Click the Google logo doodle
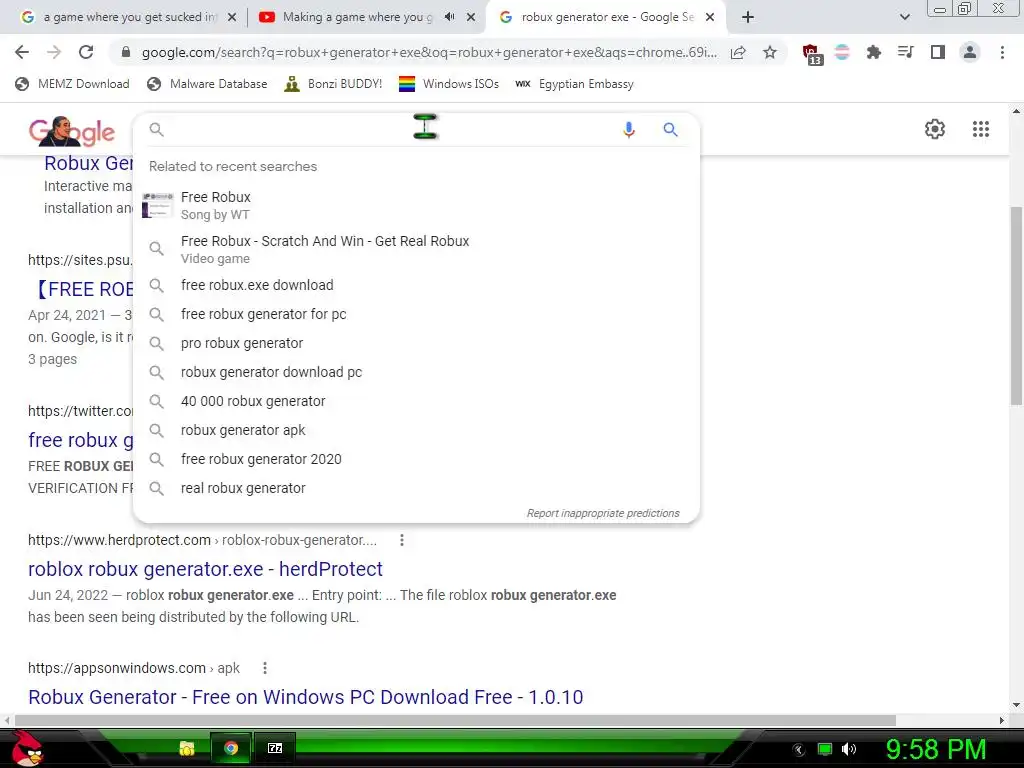1024x768 pixels. (72, 132)
